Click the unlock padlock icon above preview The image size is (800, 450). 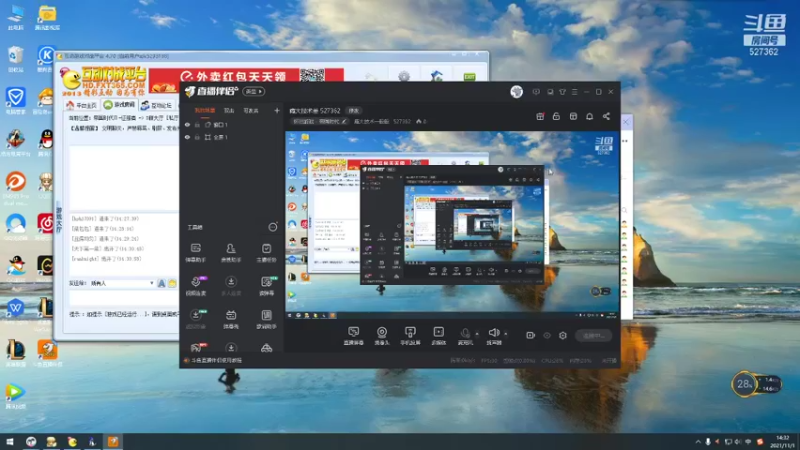click(x=556, y=116)
